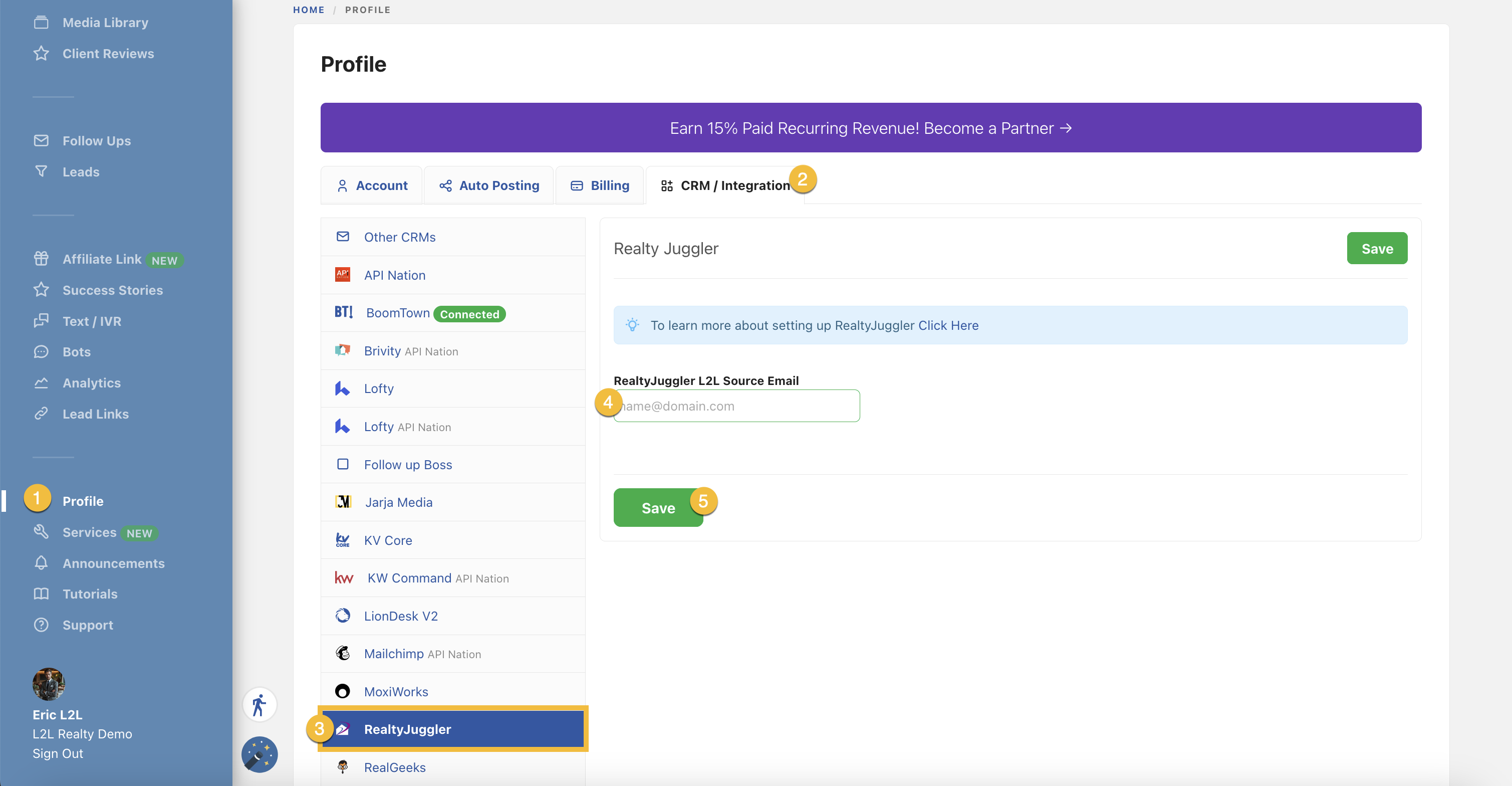Select BoomTown in the CRM list
This screenshot has width=1512, height=786.
(x=398, y=313)
